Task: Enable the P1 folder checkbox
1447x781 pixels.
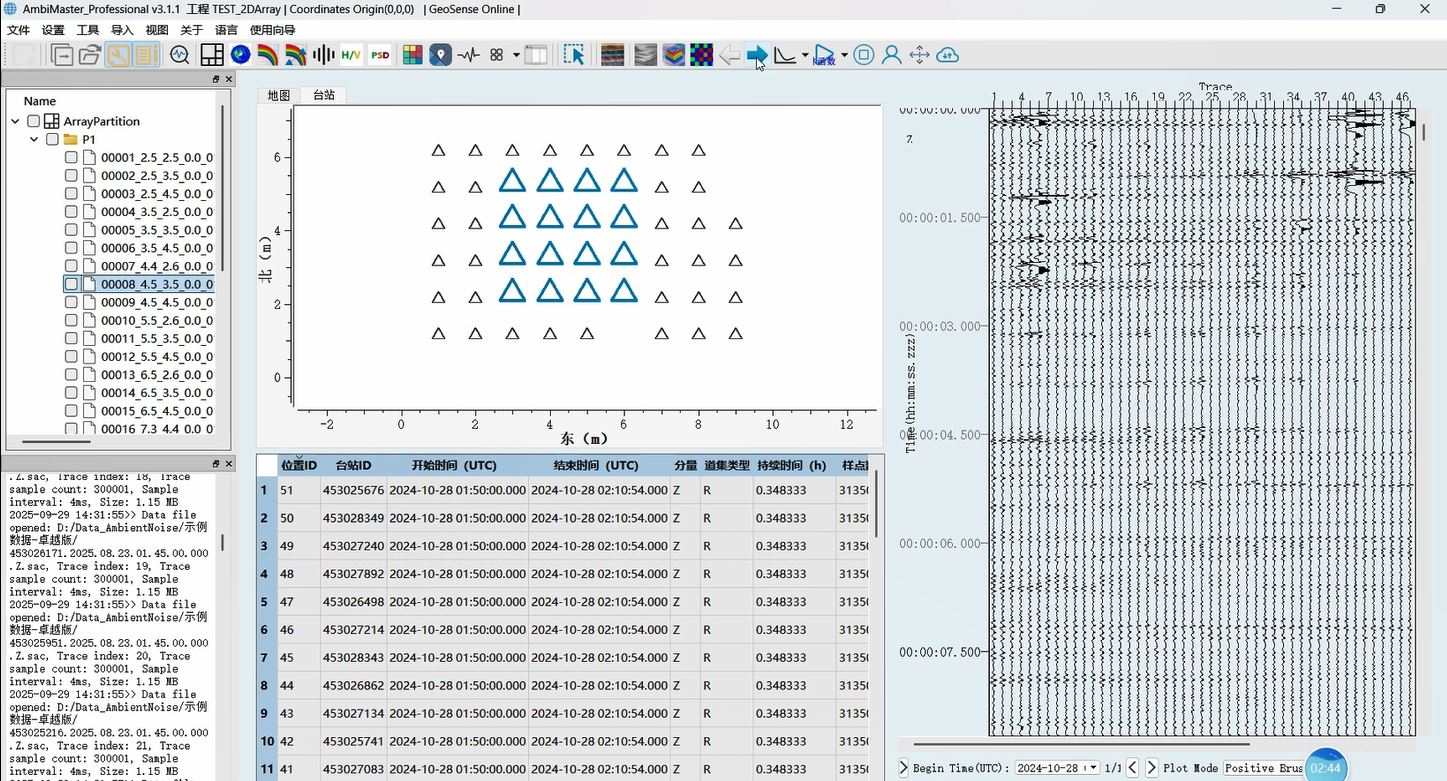Action: pyautogui.click(x=52, y=140)
